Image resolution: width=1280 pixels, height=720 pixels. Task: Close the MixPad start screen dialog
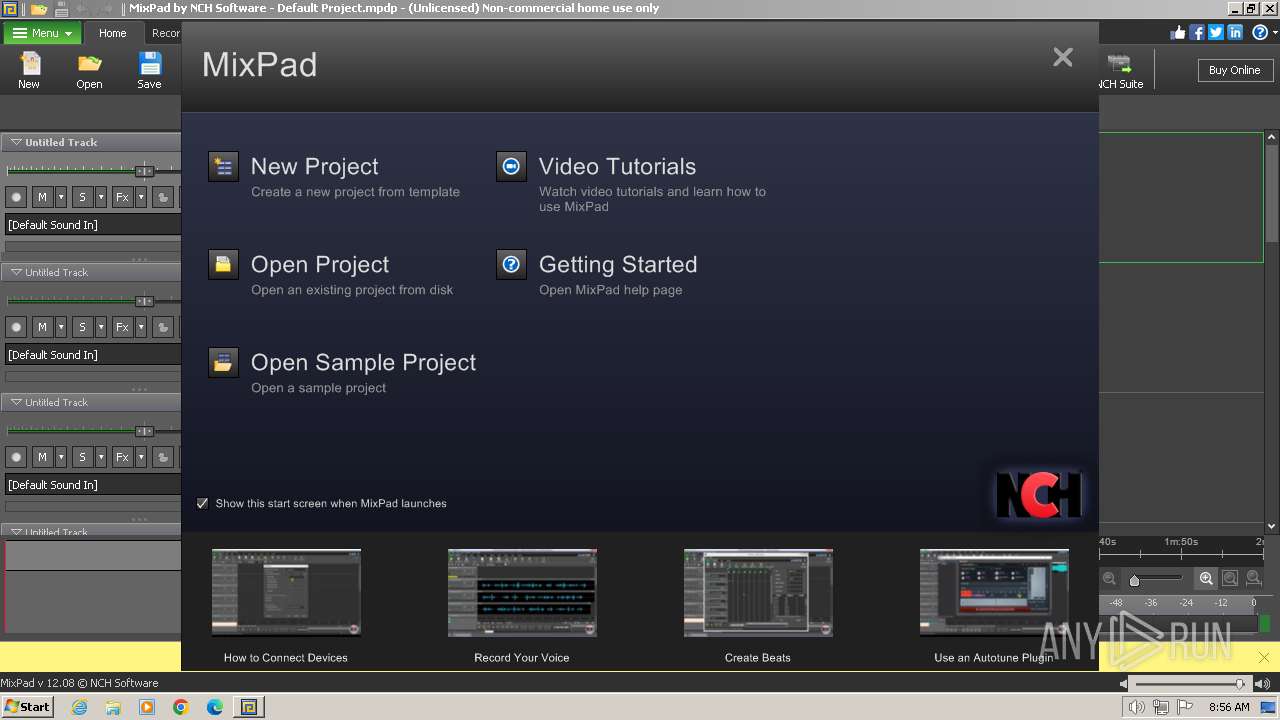coord(1063,58)
